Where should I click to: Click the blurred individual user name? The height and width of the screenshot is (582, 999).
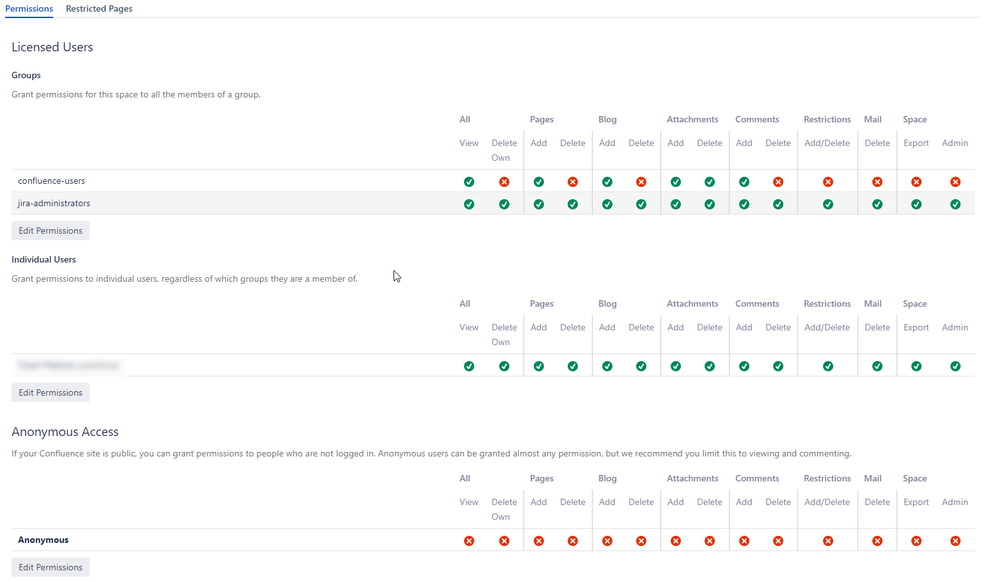(68, 365)
